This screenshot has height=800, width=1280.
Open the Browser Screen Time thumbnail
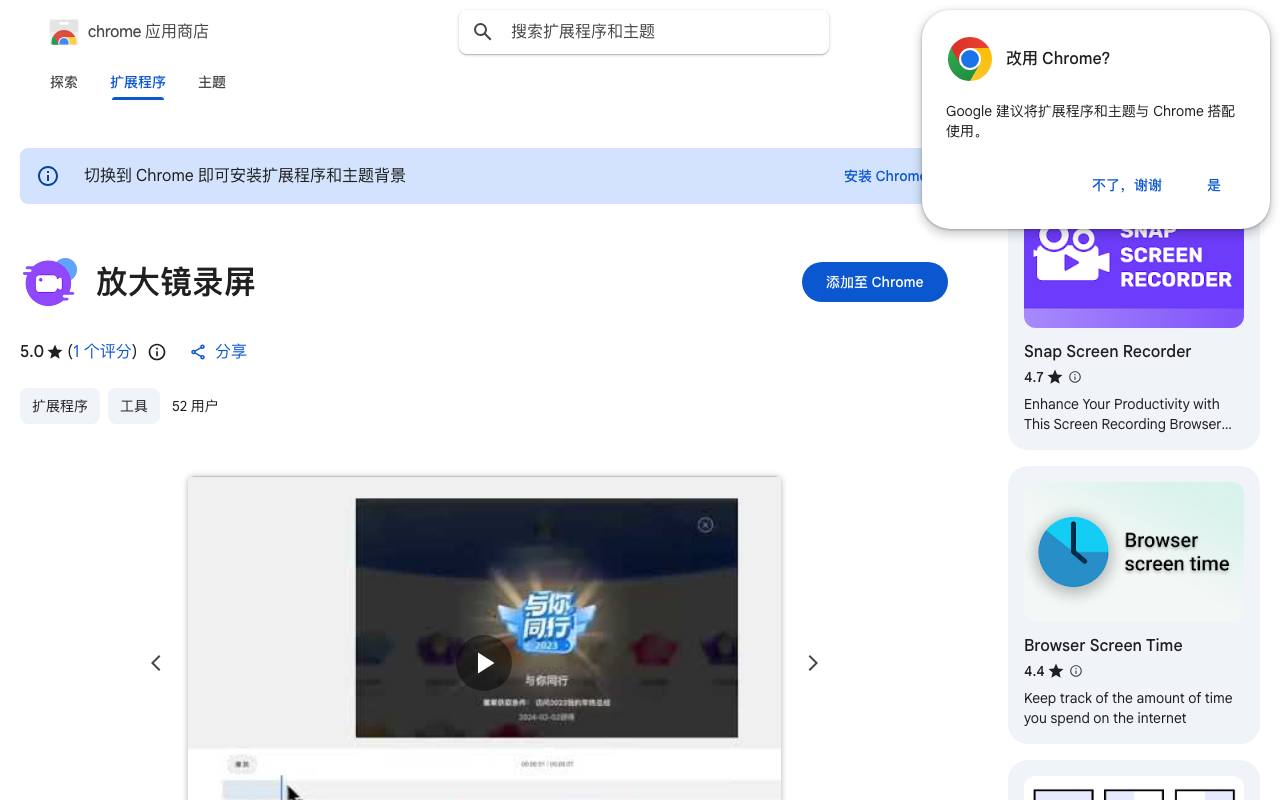(x=1134, y=552)
